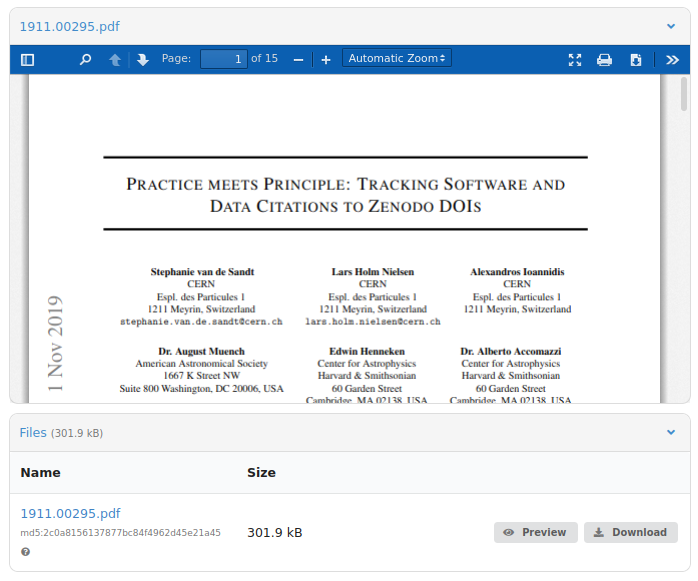Go to the next page arrow
Viewport: 698px width, 581px height.
(142, 59)
